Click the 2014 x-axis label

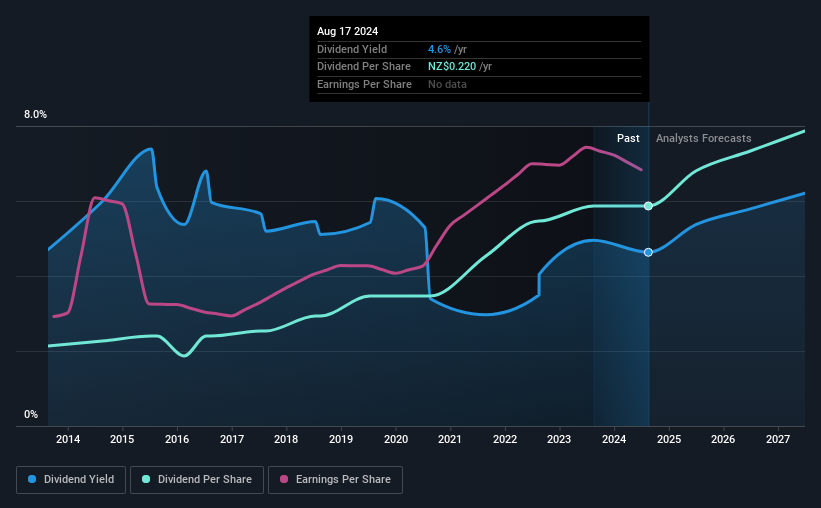coord(68,439)
